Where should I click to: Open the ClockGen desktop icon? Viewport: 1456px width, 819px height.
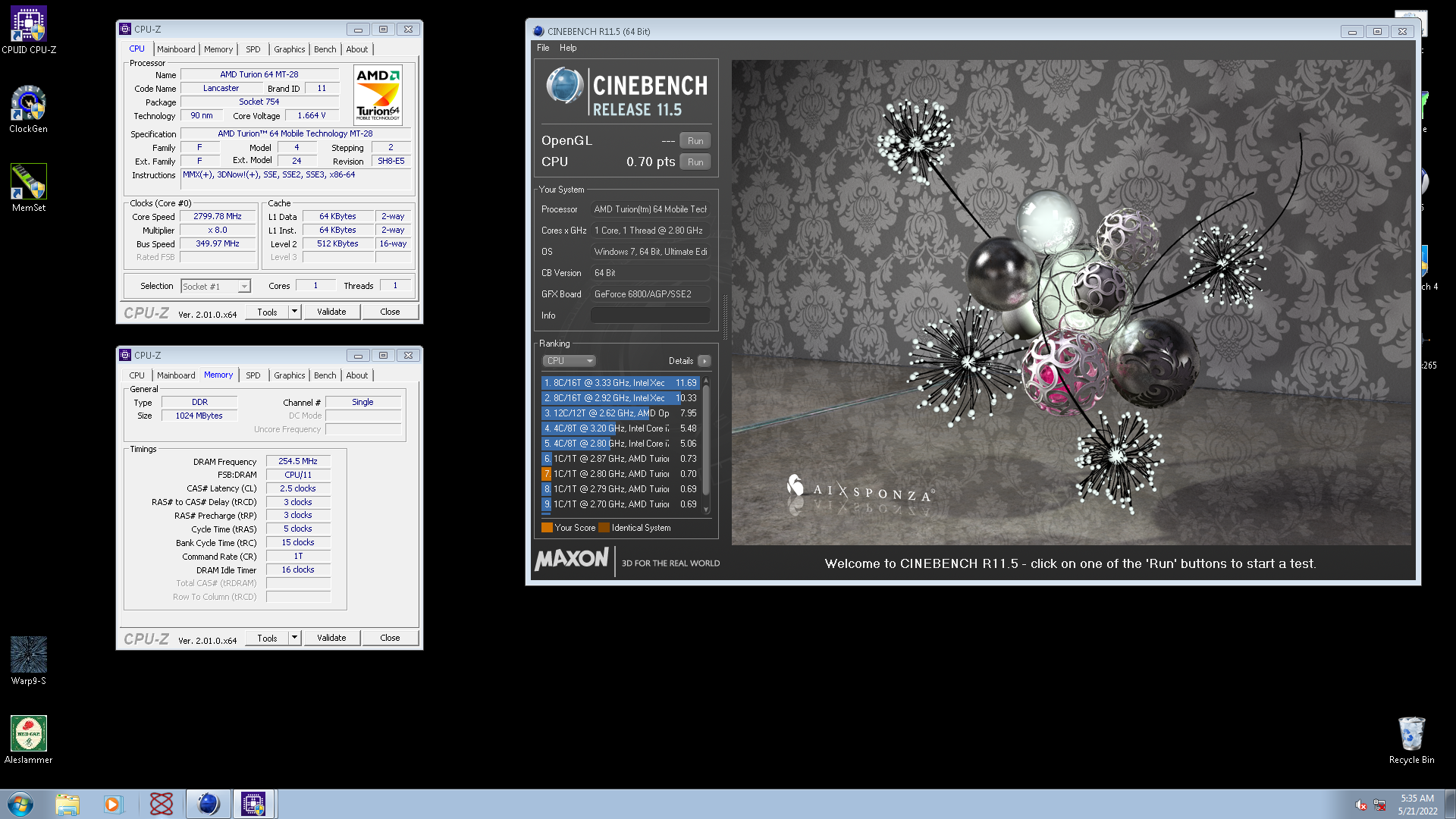tap(29, 109)
